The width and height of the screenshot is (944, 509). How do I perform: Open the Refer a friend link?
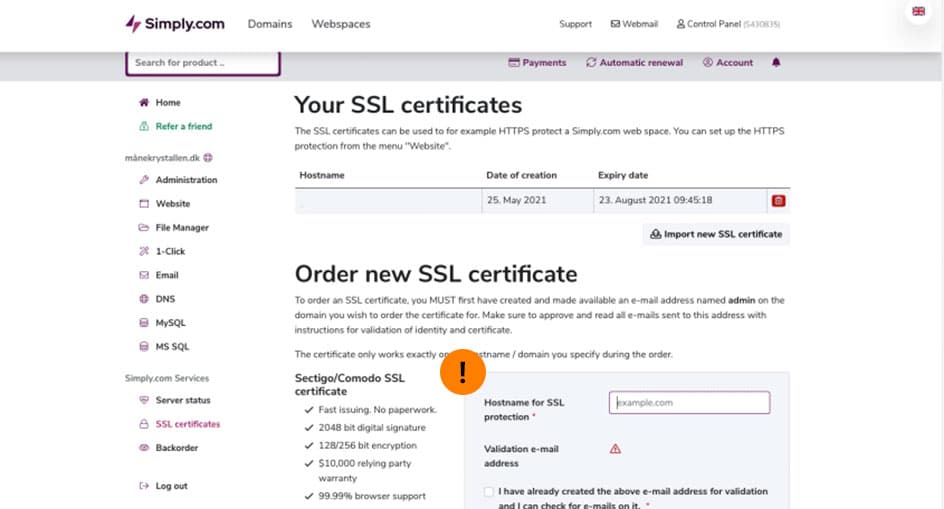(184, 126)
